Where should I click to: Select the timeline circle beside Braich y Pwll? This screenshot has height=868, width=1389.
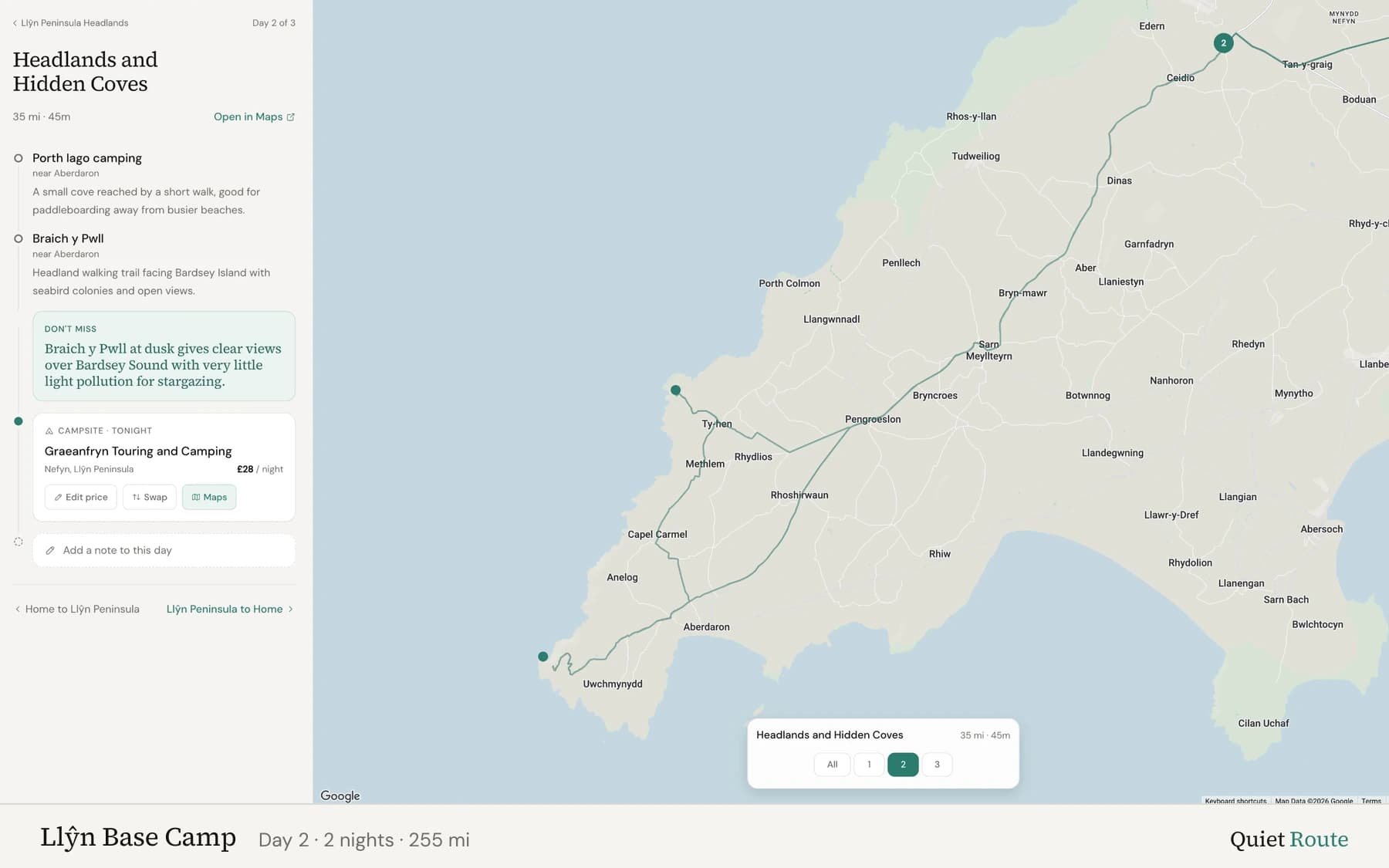click(x=19, y=239)
